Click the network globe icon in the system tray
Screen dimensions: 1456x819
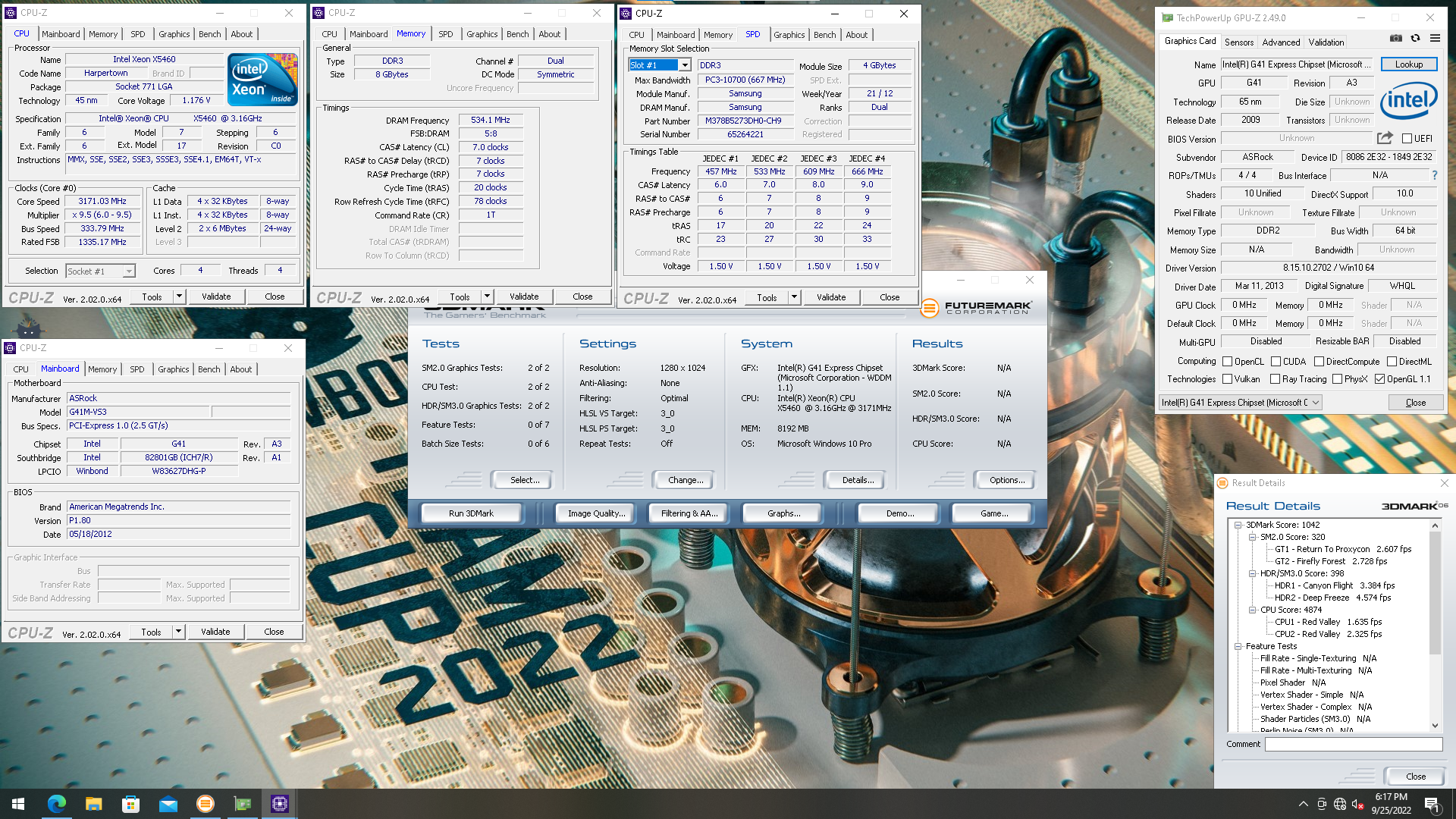pyautogui.click(x=1340, y=804)
